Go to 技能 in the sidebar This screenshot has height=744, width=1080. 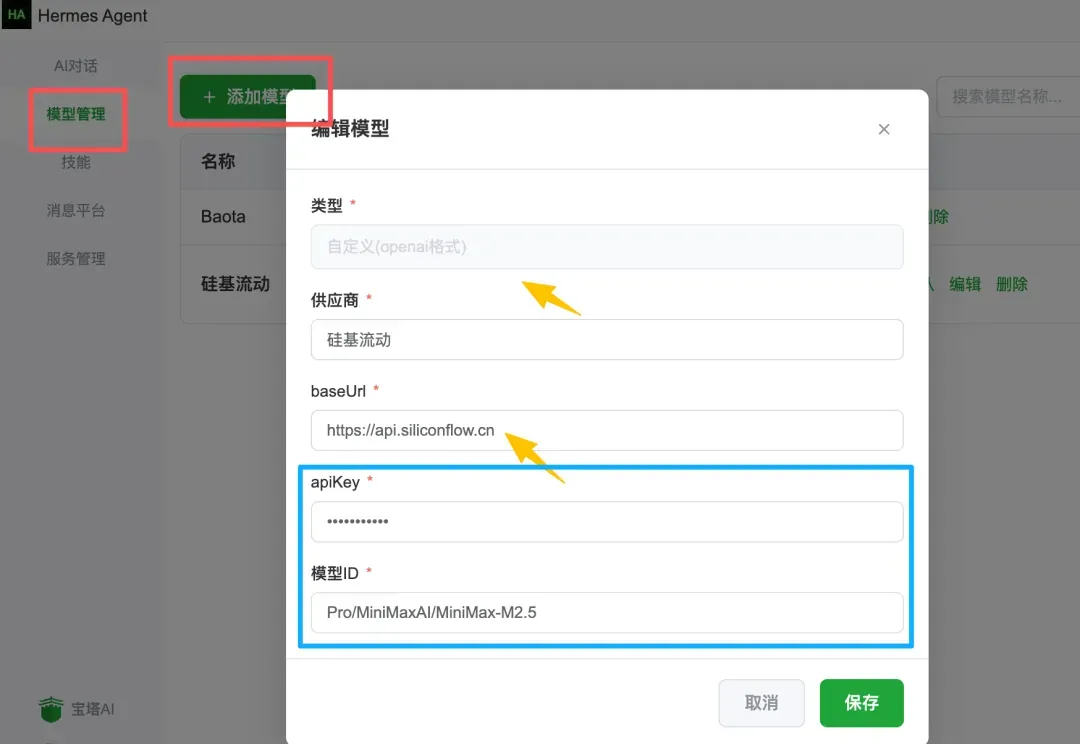click(76, 163)
